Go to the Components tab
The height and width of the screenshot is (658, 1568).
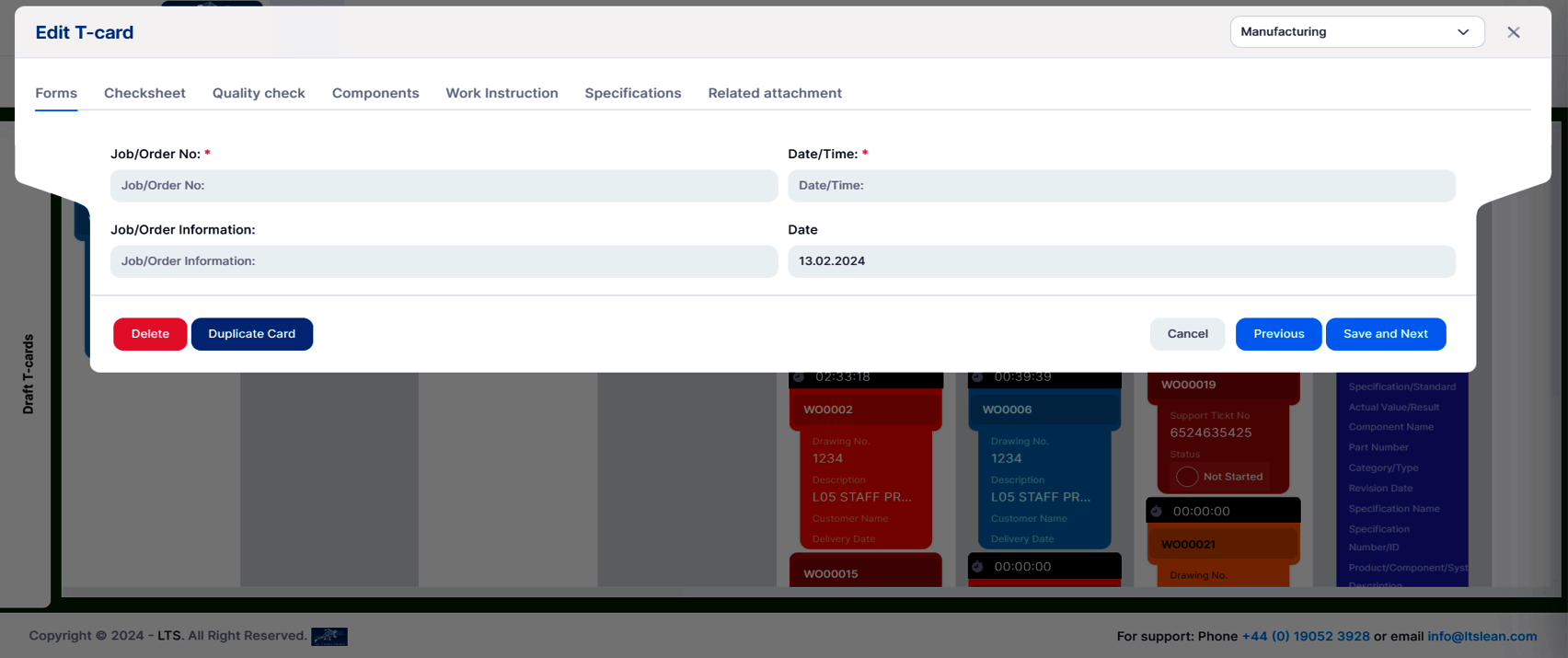[375, 93]
